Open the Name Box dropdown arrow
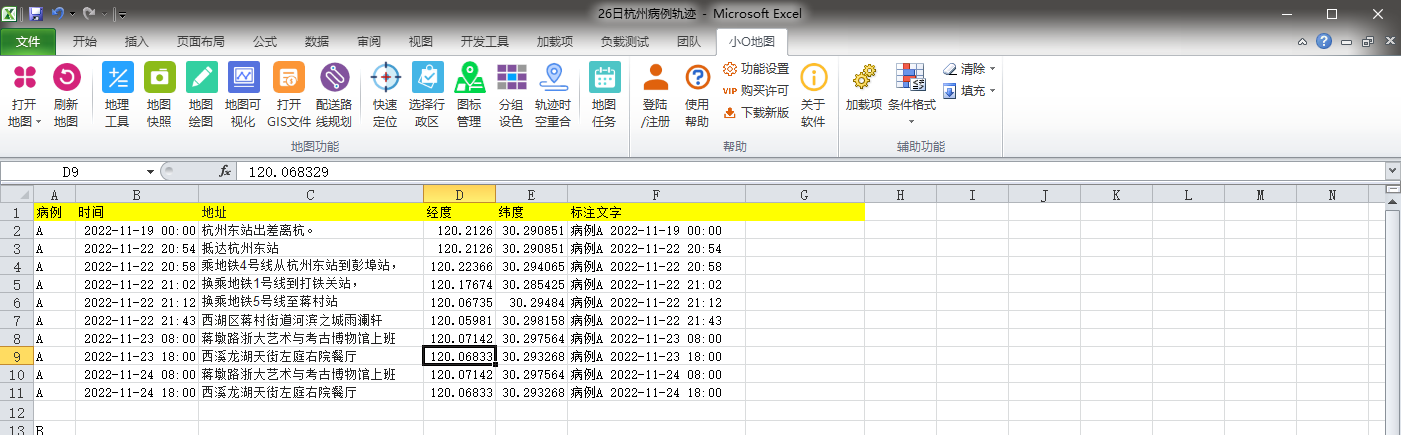 point(150,172)
